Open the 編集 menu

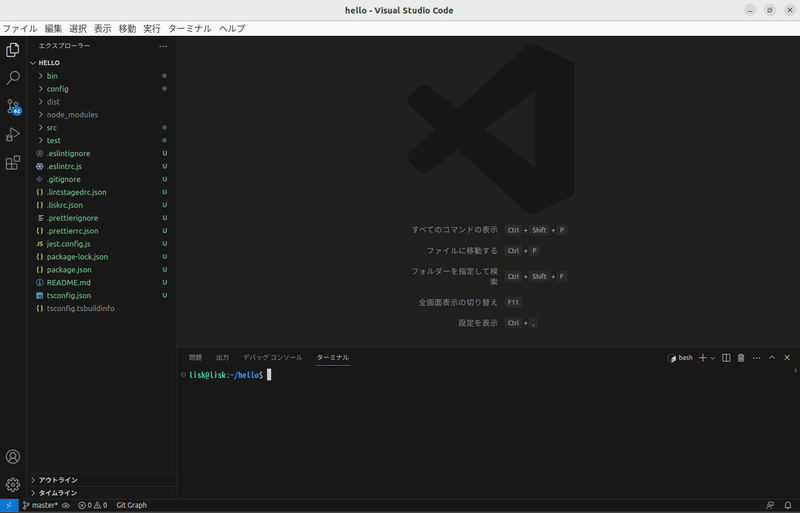point(53,29)
